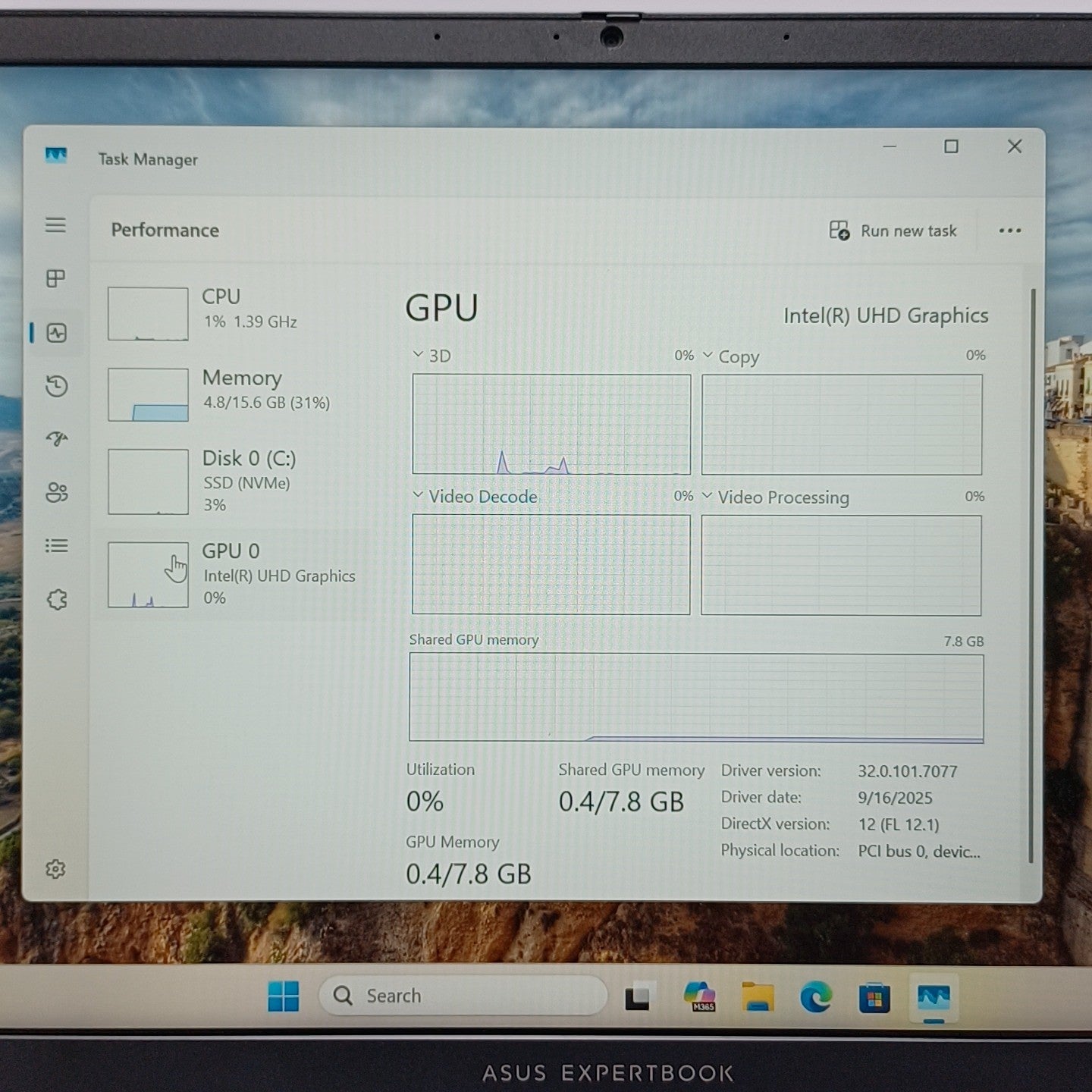The image size is (1092, 1092).
Task: Click the Utilization 0% value
Action: [425, 802]
